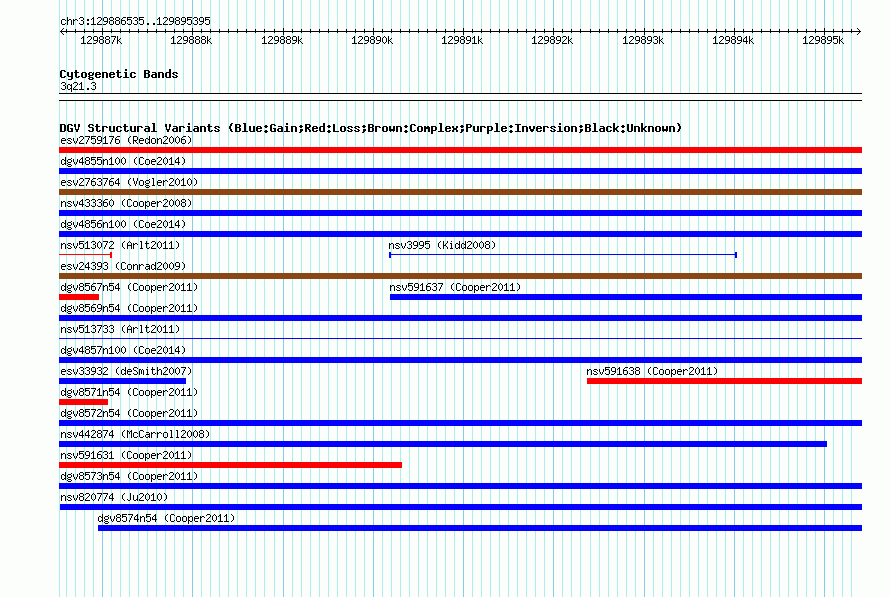This screenshot has height=597, width=890.
Task: Click the nsv513072 (Arlt2011) thin red span
Action: (x=86, y=255)
